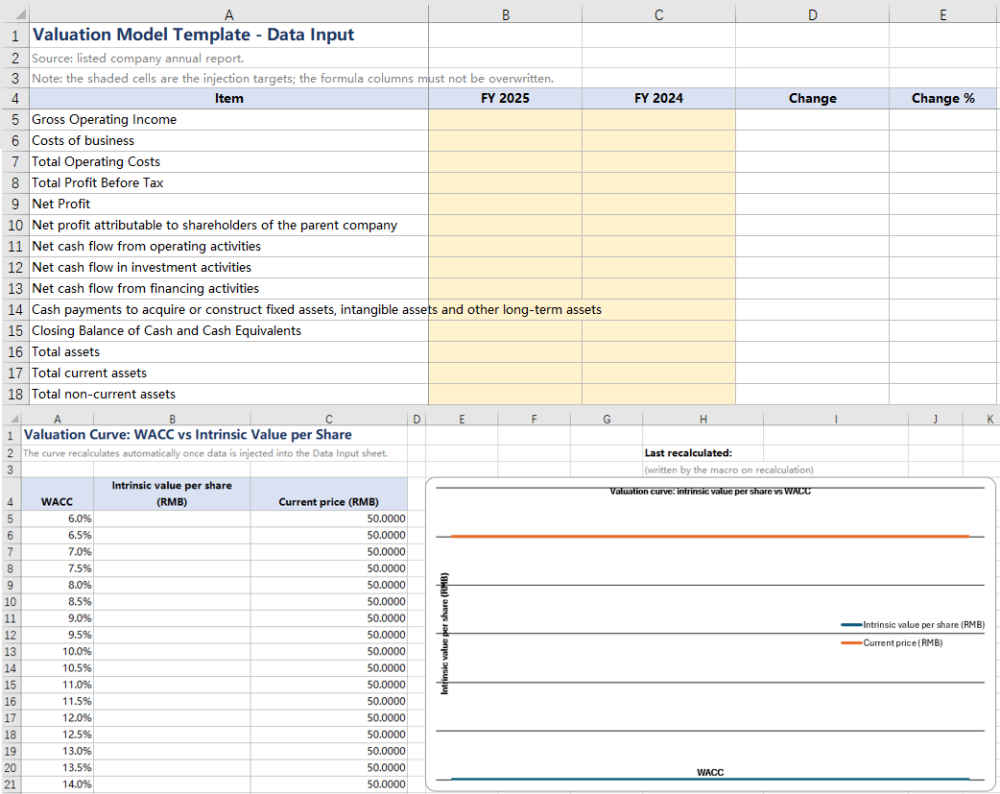The width and height of the screenshot is (1000, 794).
Task: Select the 'Change %' header cell
Action: click(x=943, y=98)
